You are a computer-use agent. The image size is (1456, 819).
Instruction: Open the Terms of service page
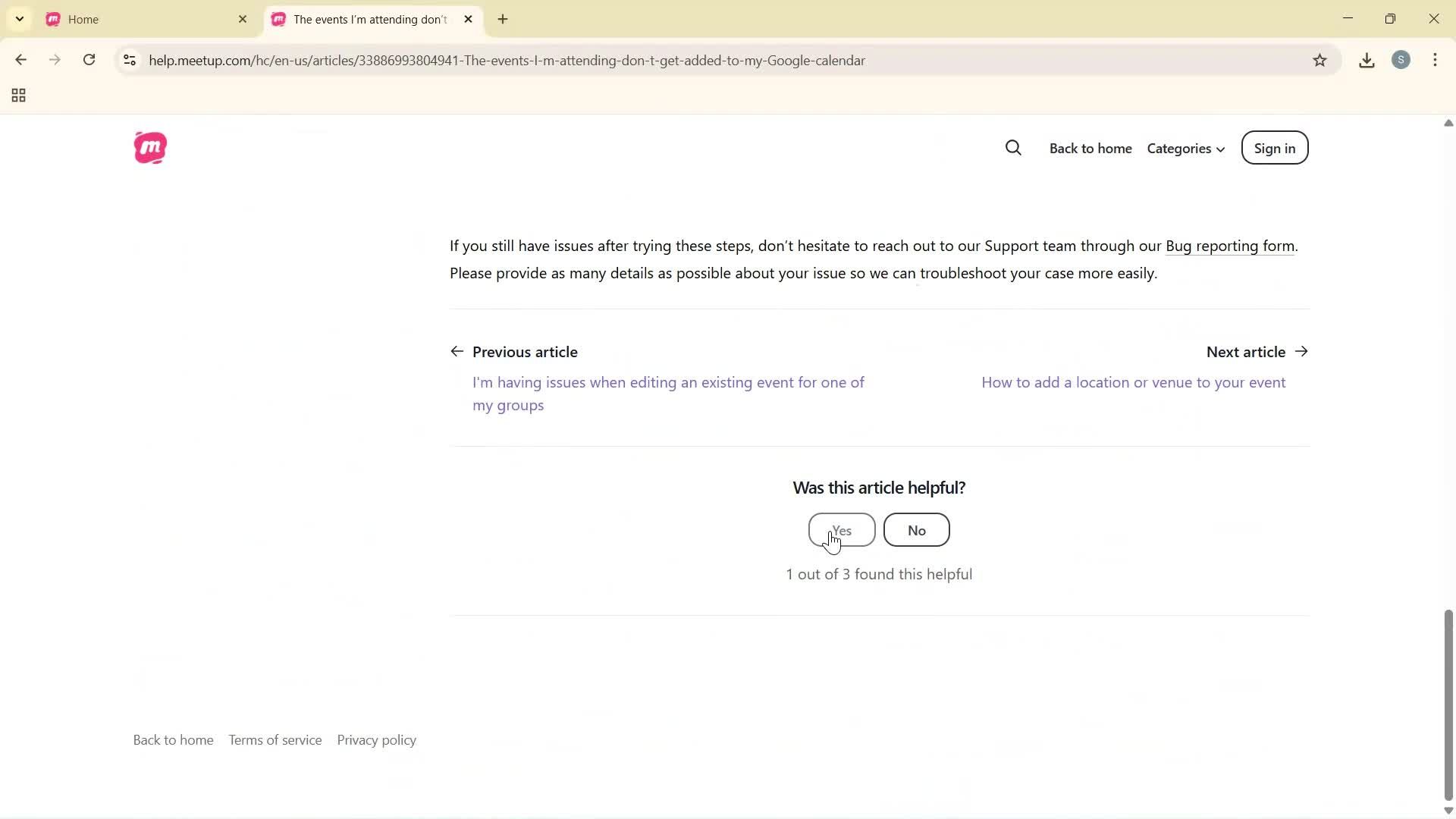click(x=275, y=739)
